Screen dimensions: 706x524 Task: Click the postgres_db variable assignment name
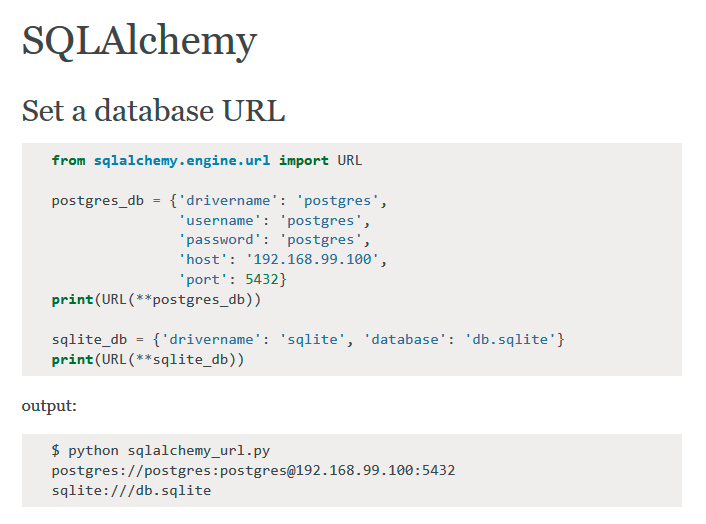click(97, 200)
